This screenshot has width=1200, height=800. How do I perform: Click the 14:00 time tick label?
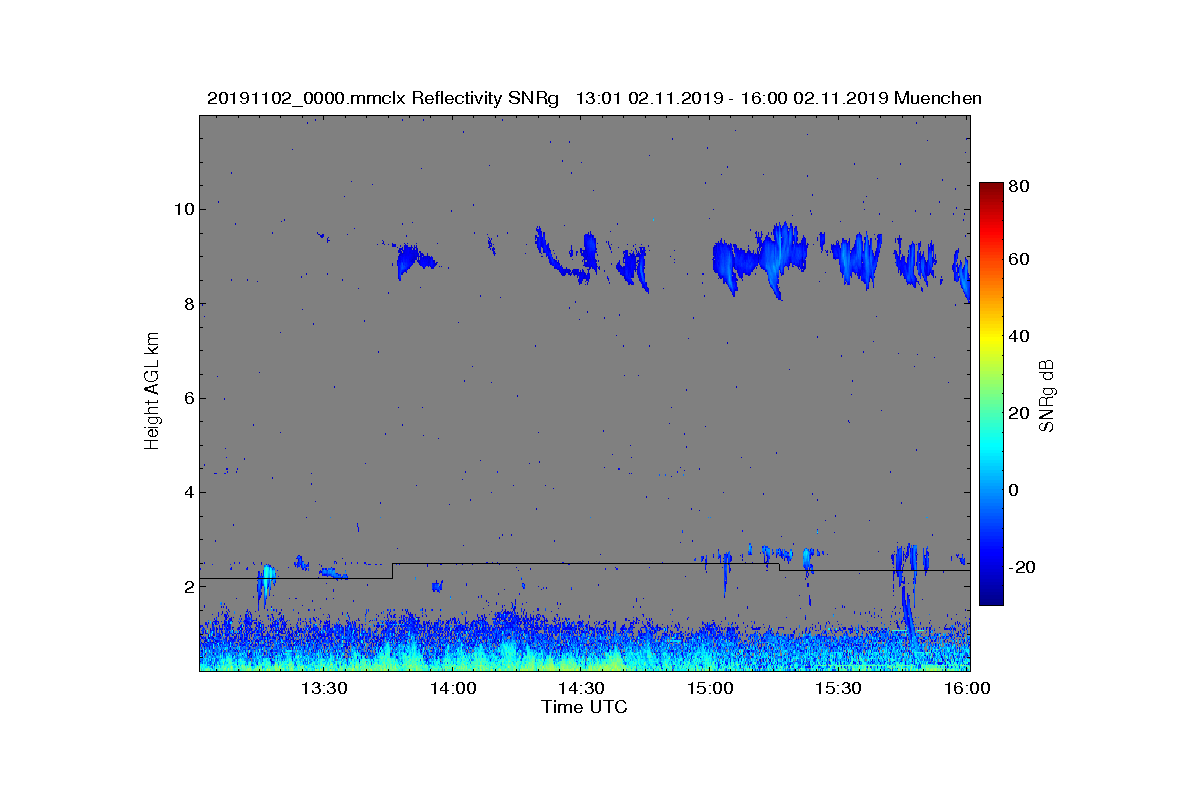pyautogui.click(x=453, y=688)
